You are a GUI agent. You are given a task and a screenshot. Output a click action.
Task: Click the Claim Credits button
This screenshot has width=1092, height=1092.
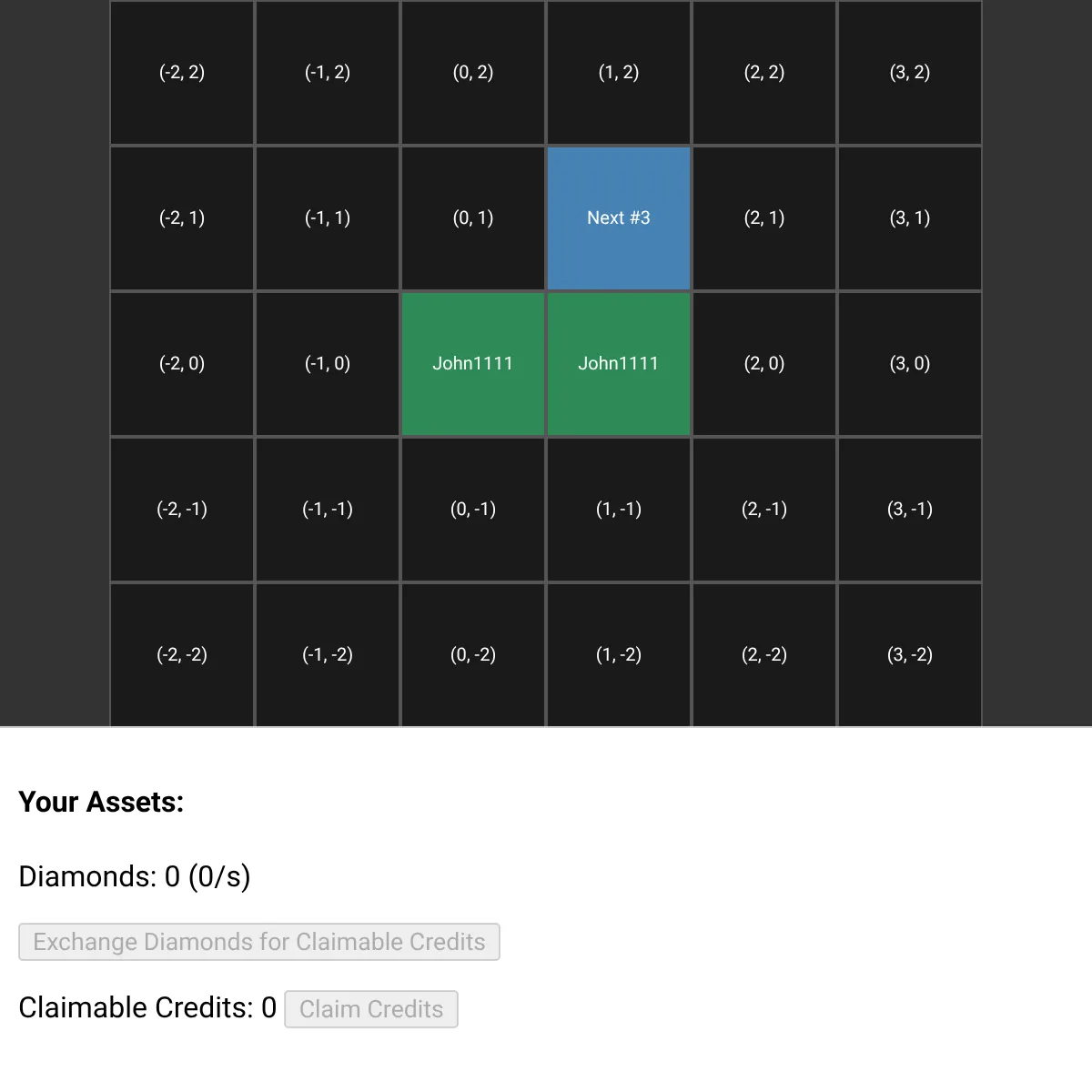371,1009
